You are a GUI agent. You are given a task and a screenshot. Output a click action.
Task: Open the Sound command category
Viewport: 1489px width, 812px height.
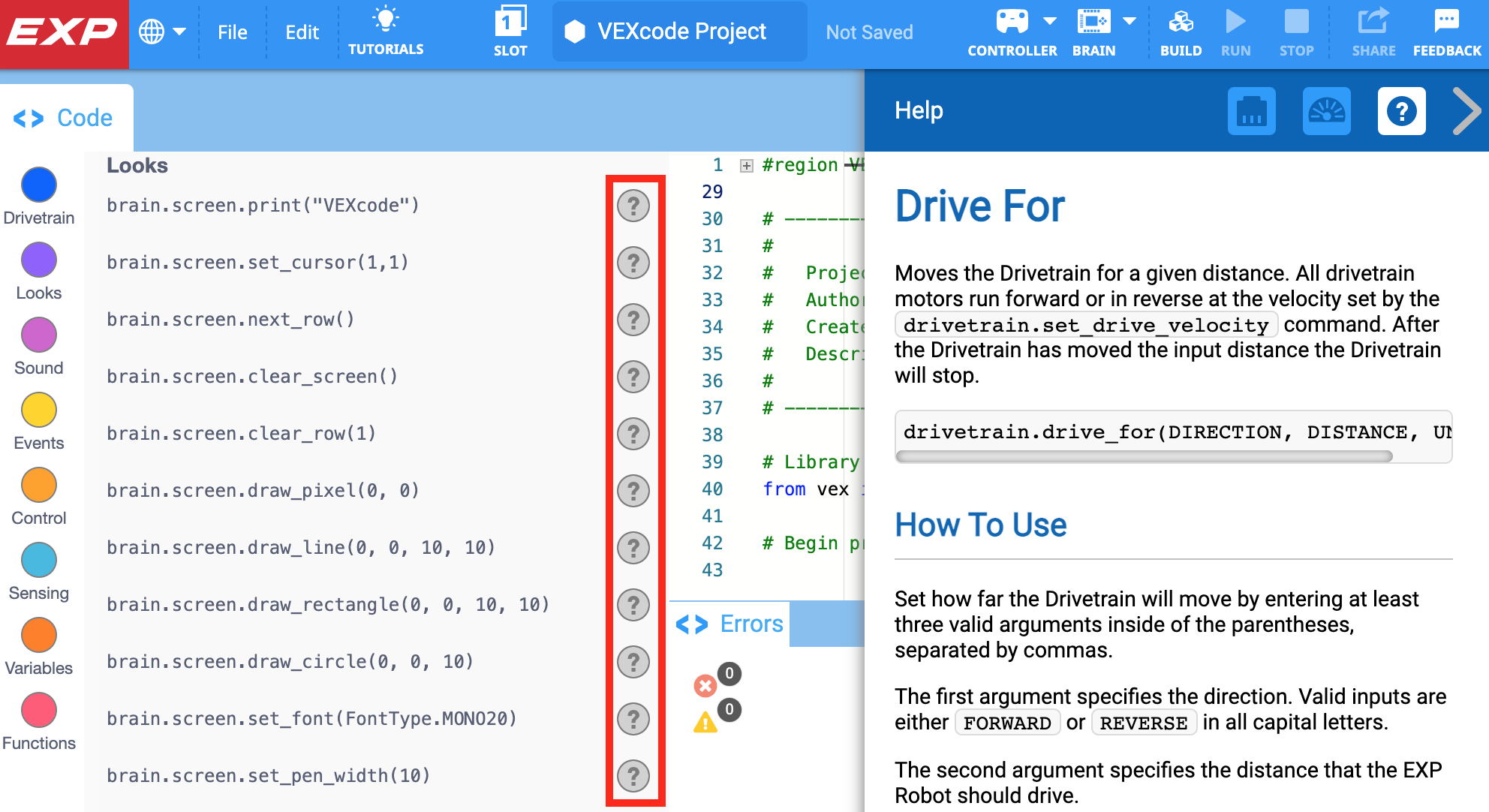tap(39, 335)
